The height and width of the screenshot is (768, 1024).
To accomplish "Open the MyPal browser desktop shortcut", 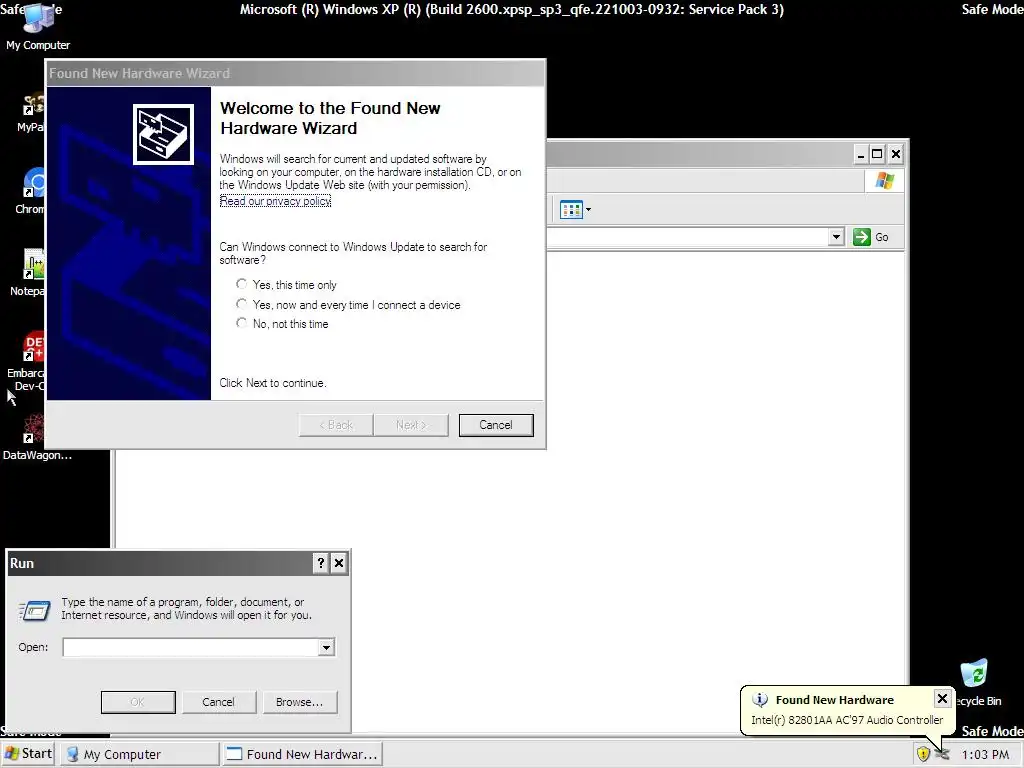I will coord(31,112).
